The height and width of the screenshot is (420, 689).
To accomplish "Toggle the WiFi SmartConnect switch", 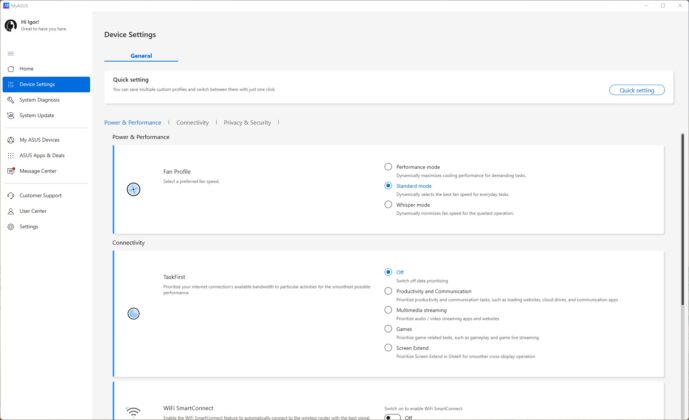I will tap(392, 417).
